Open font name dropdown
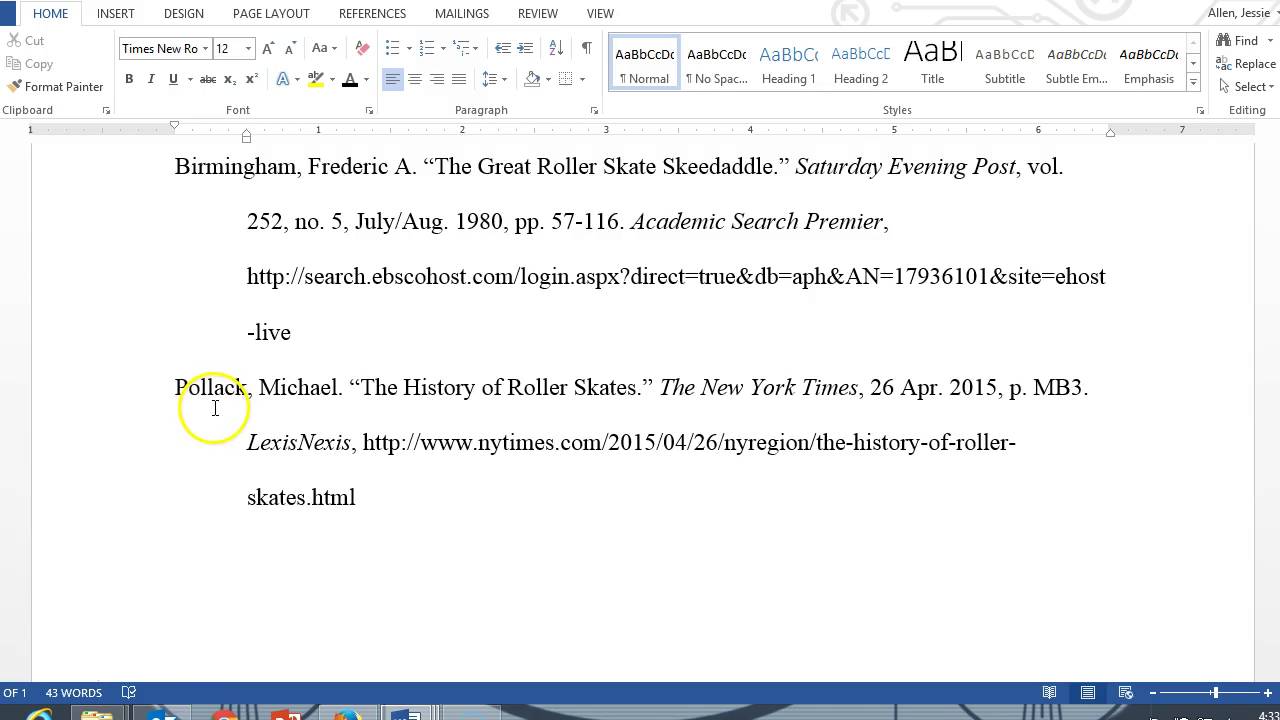This screenshot has width=1280, height=720. click(205, 48)
